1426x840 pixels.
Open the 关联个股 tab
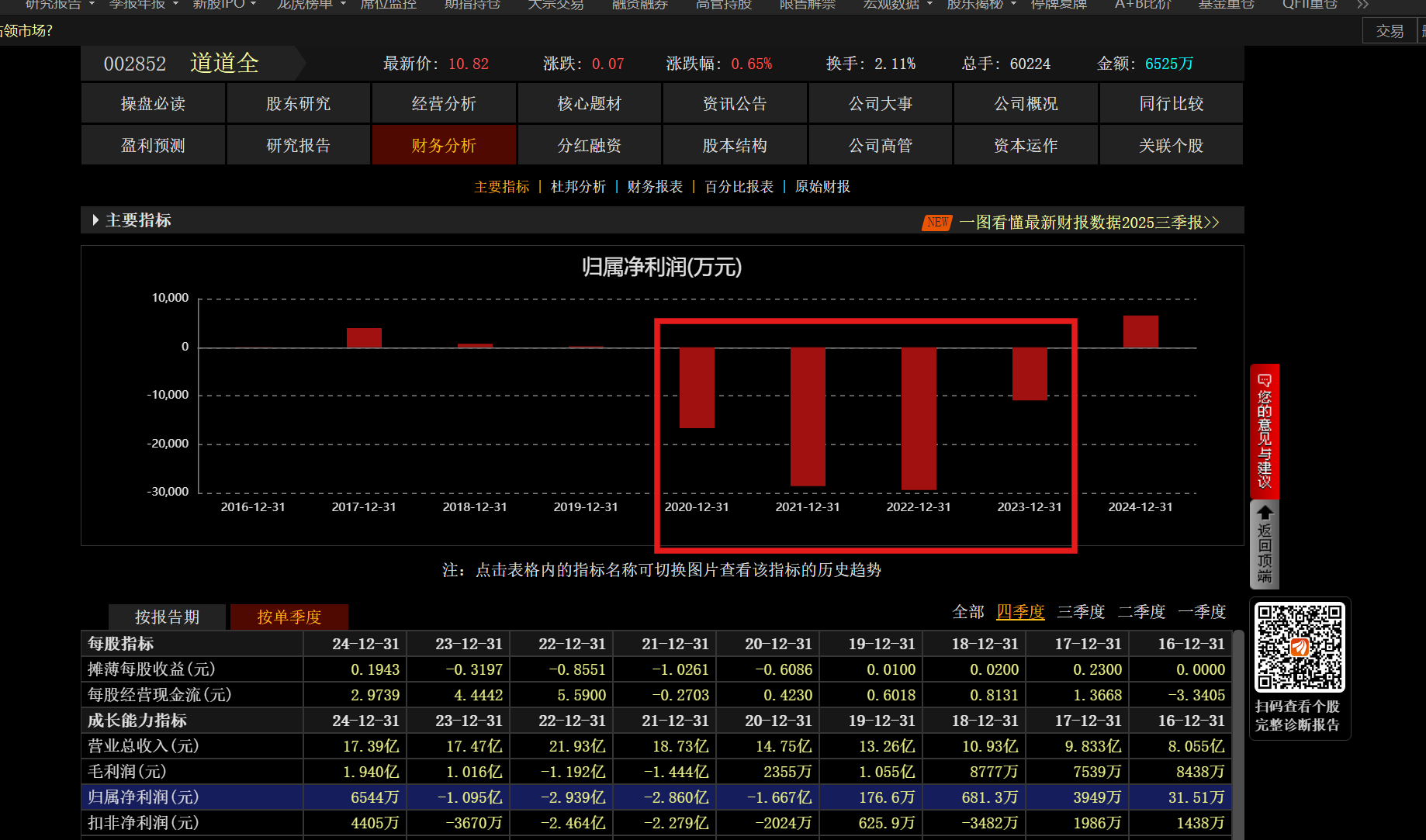pos(1172,145)
